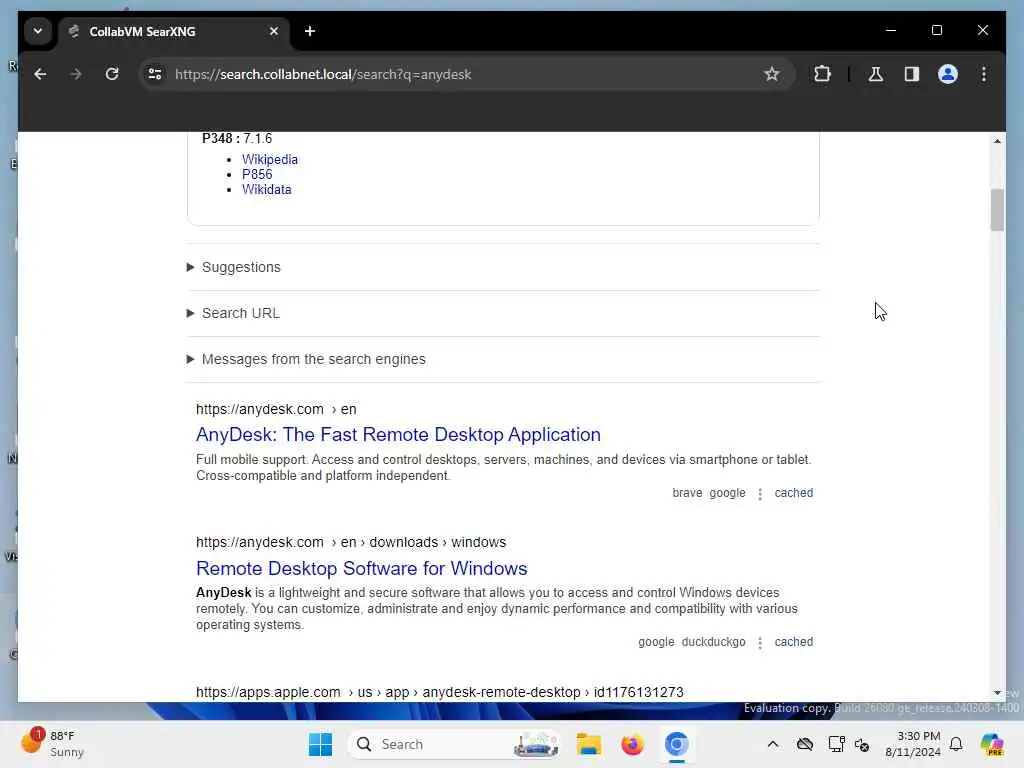The height and width of the screenshot is (768, 1024).
Task: Open Chrome three-dot menu
Action: 984,74
